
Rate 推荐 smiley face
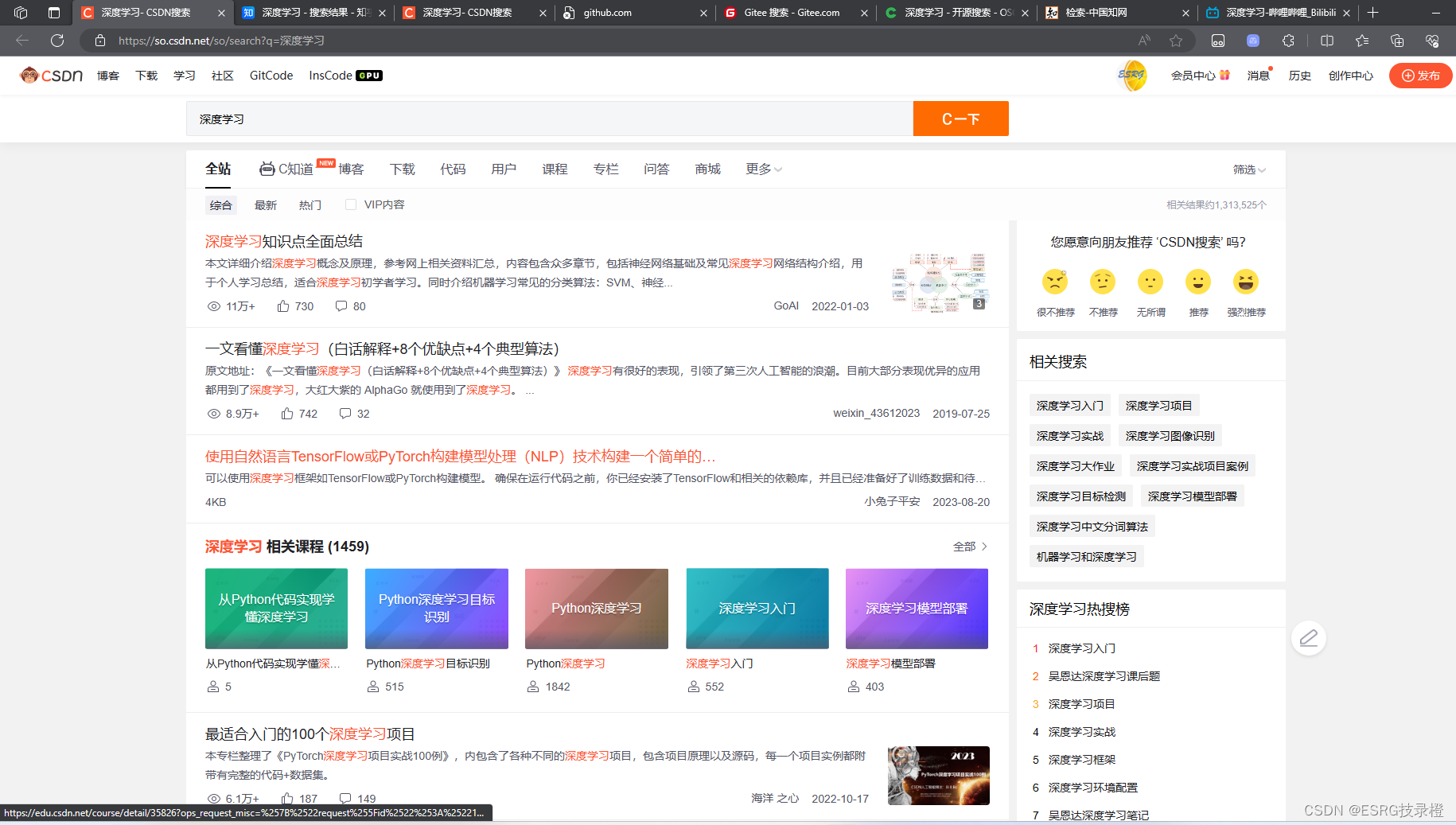click(x=1198, y=282)
